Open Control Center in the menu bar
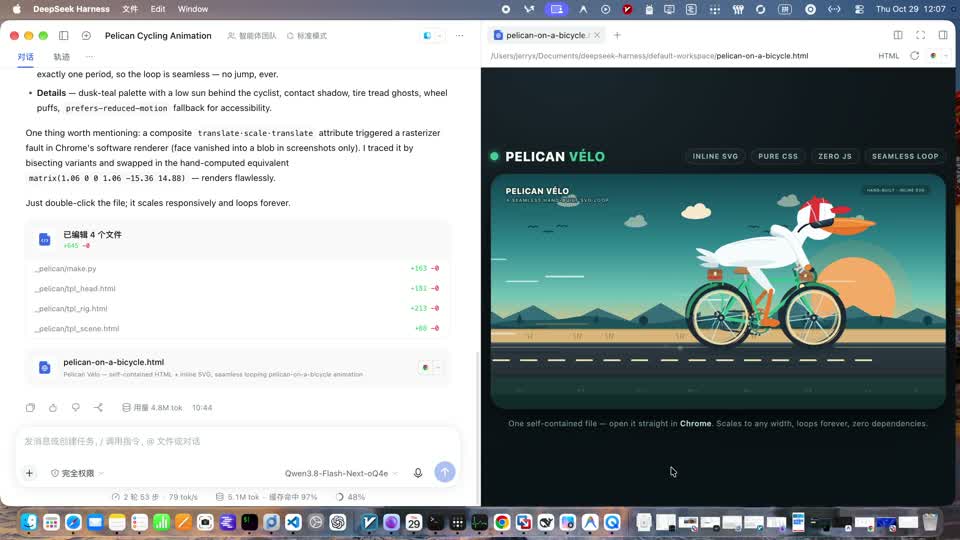The width and height of the screenshot is (960, 540). pyautogui.click(x=859, y=9)
